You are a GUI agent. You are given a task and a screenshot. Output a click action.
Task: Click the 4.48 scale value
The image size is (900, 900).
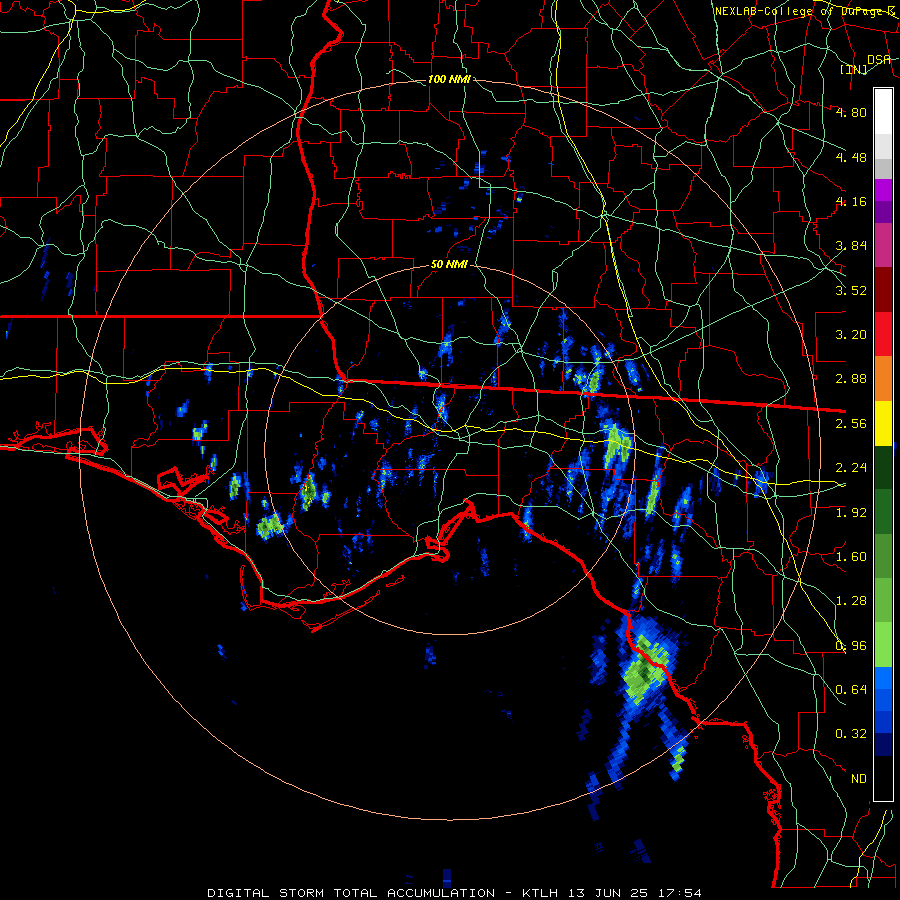(851, 157)
